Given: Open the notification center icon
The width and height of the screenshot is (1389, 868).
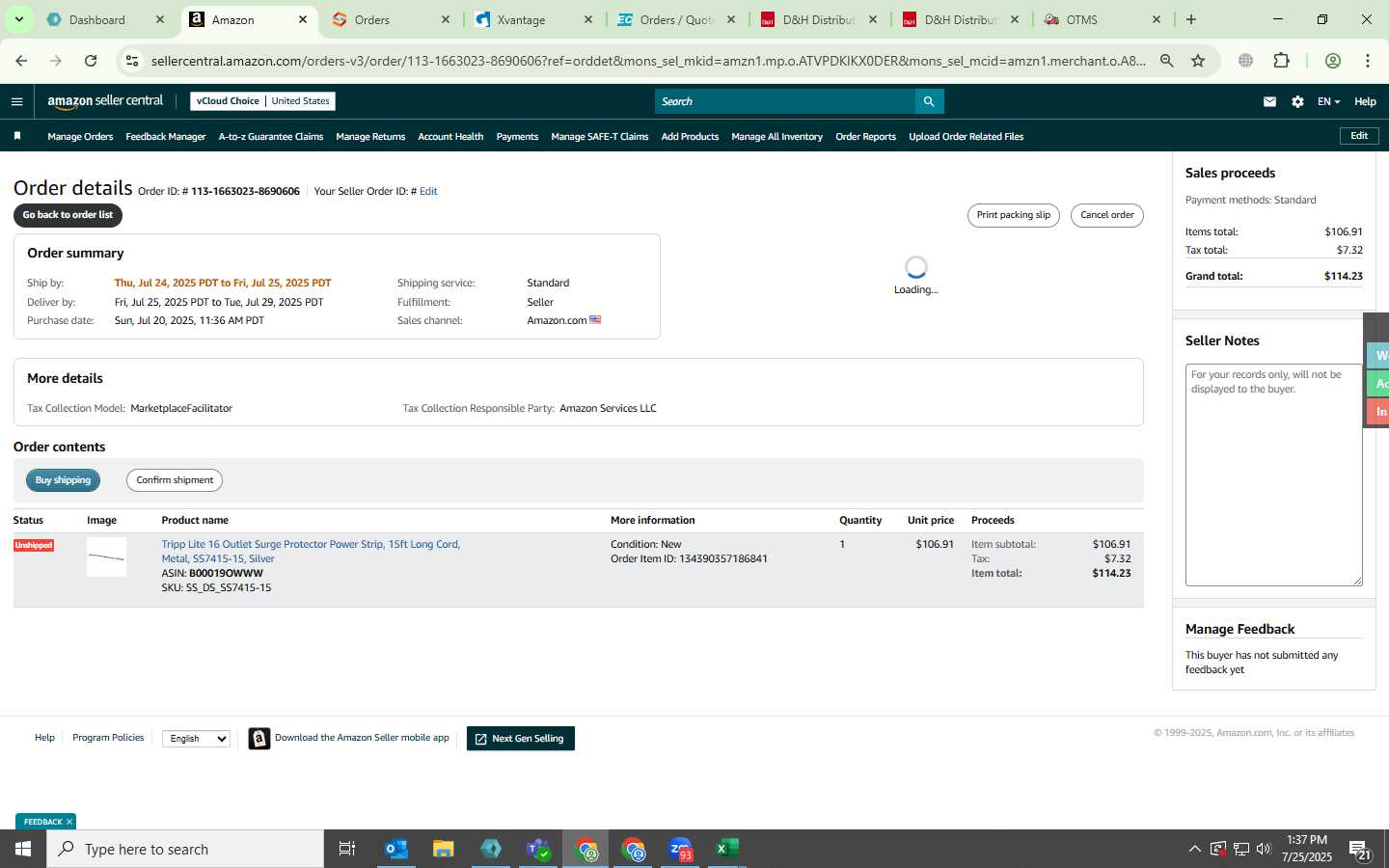Looking at the screenshot, I should 1360,850.
